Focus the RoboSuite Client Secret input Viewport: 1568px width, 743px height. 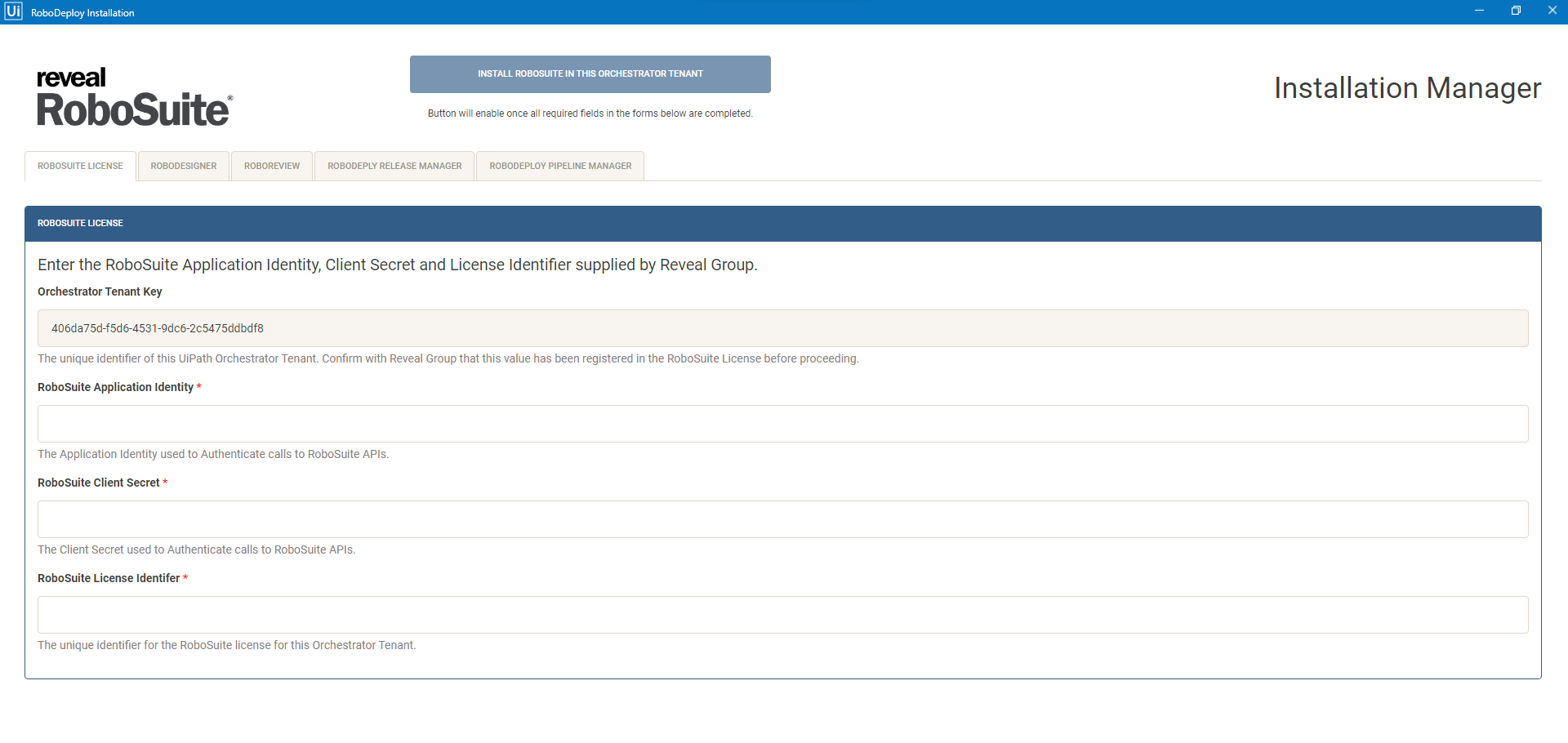pos(783,519)
